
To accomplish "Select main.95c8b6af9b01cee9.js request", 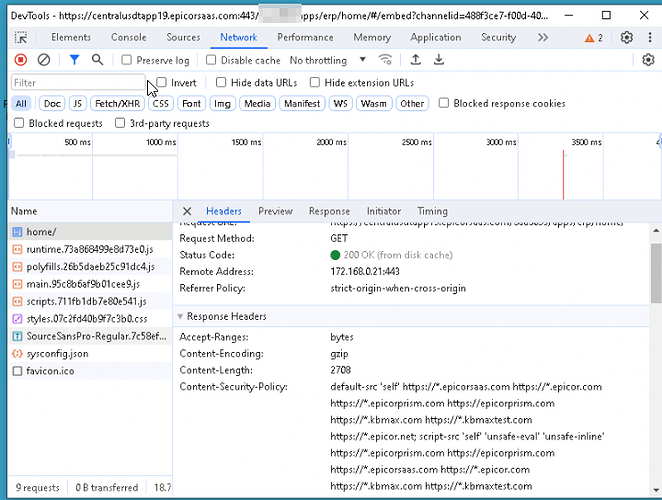I will (x=90, y=284).
